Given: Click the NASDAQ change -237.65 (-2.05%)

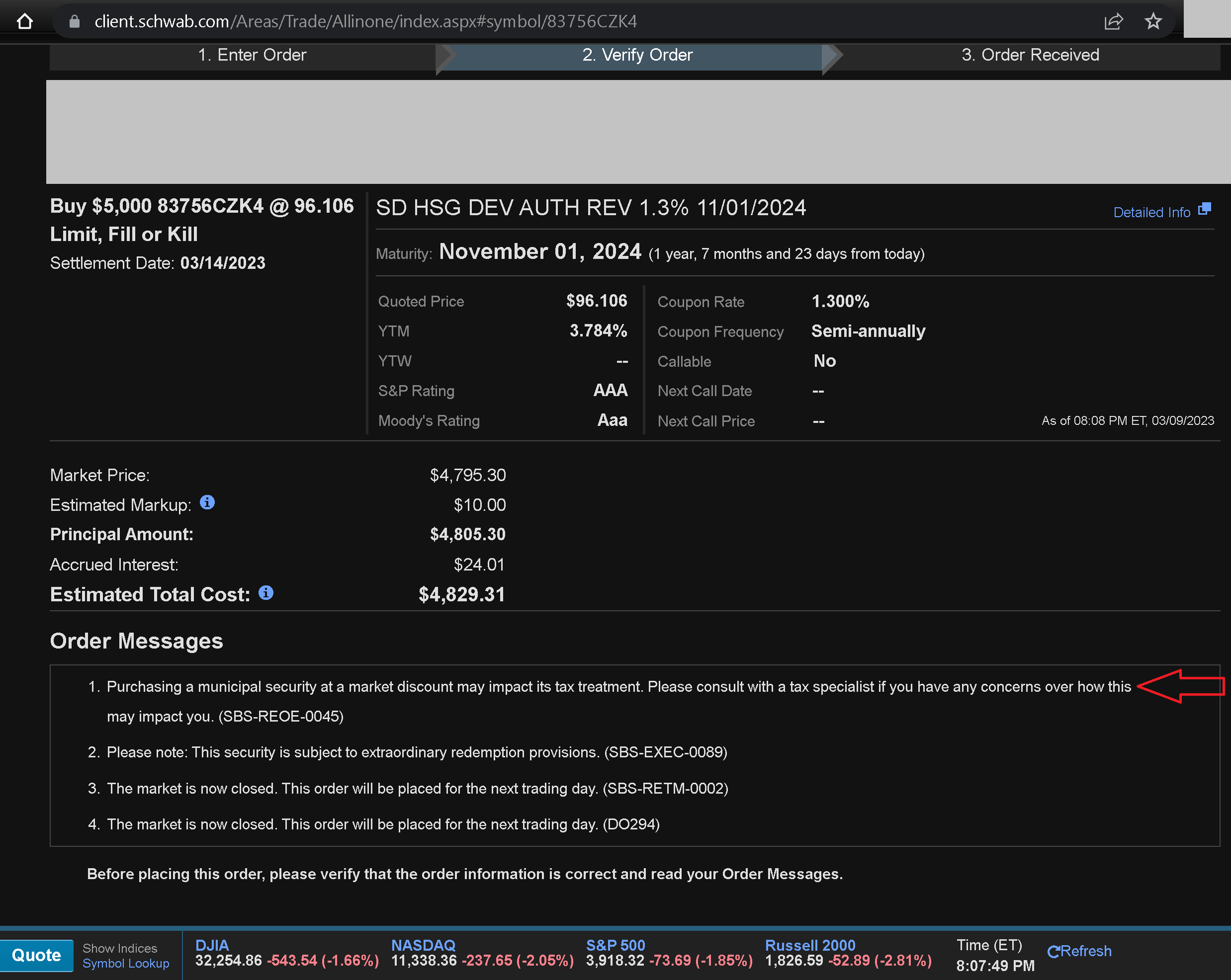Looking at the screenshot, I should [x=518, y=961].
